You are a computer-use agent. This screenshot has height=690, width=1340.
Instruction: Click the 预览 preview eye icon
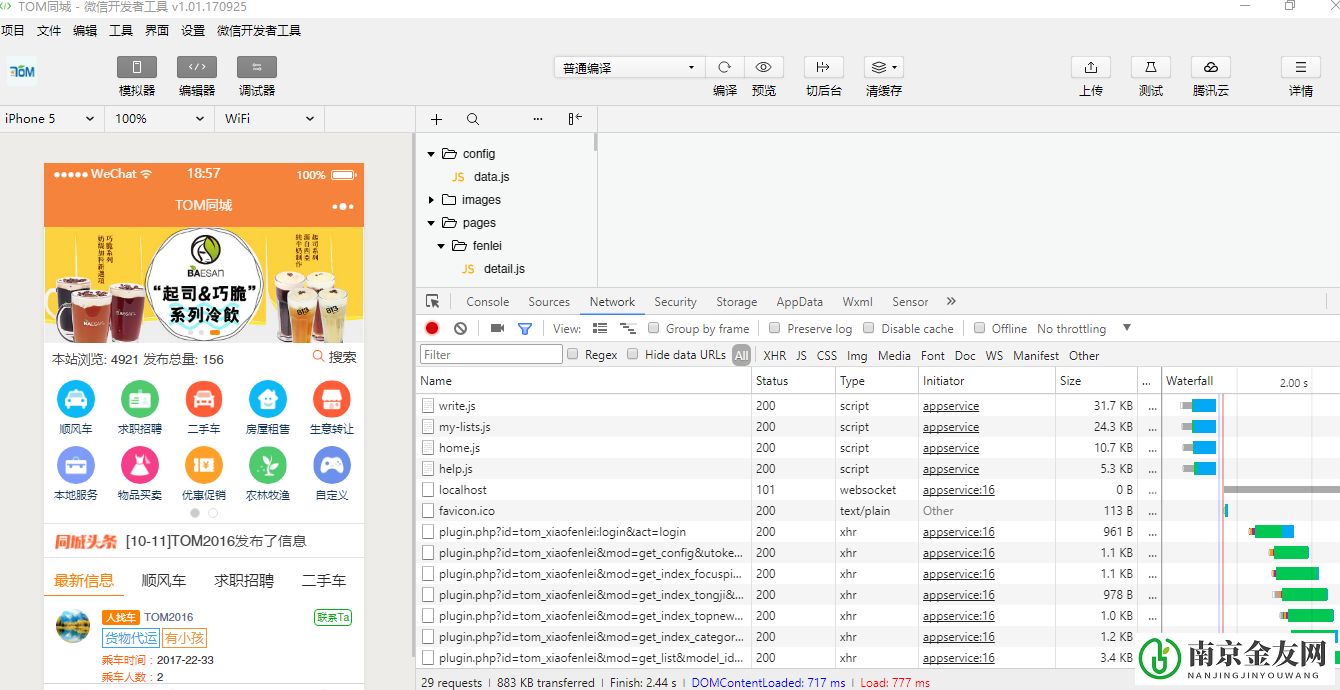point(764,68)
